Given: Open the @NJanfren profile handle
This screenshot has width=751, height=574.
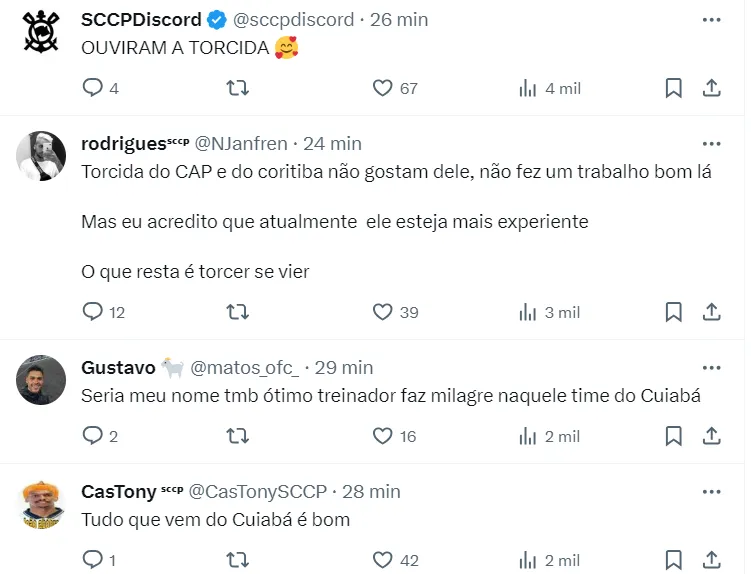Looking at the screenshot, I should [240, 143].
